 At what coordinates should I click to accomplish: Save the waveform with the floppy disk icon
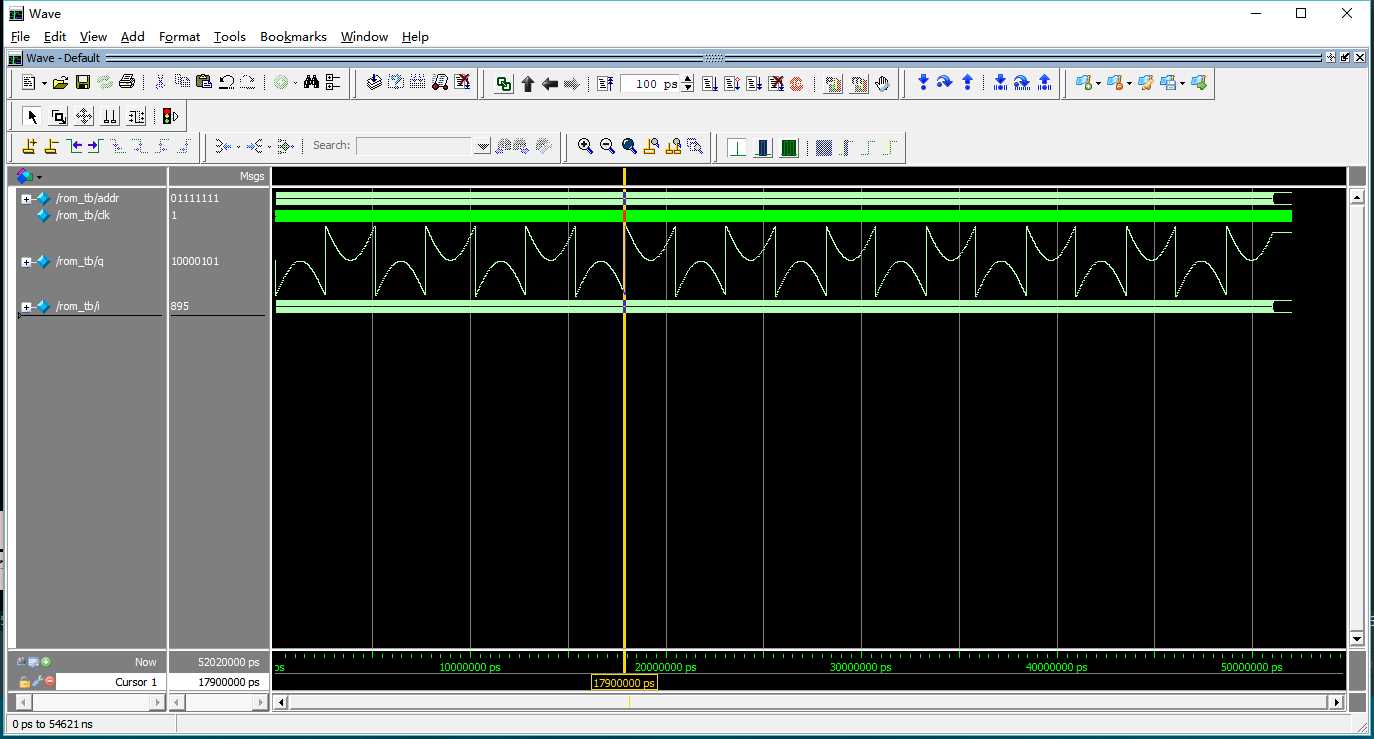(83, 83)
